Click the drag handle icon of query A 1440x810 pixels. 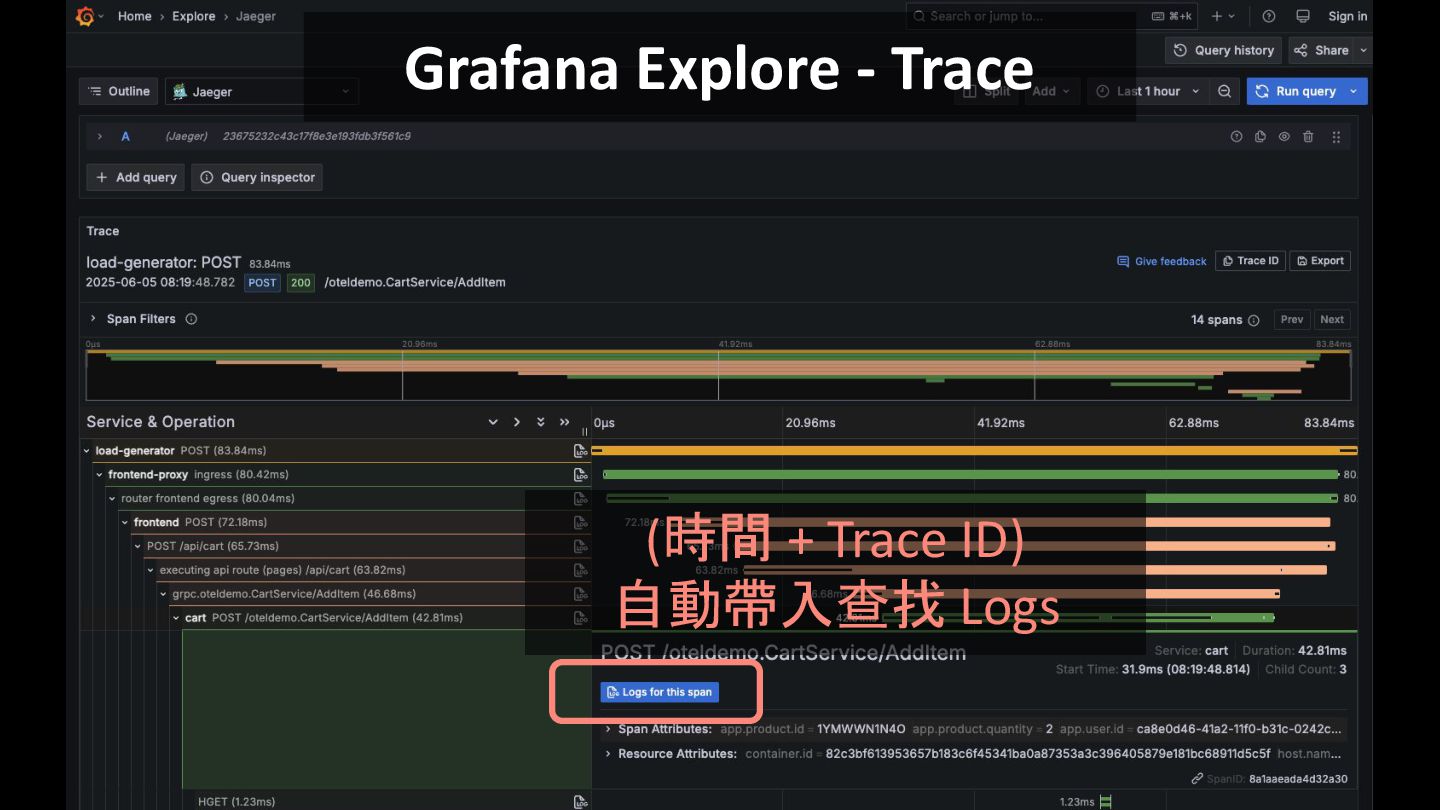tap(1336, 136)
